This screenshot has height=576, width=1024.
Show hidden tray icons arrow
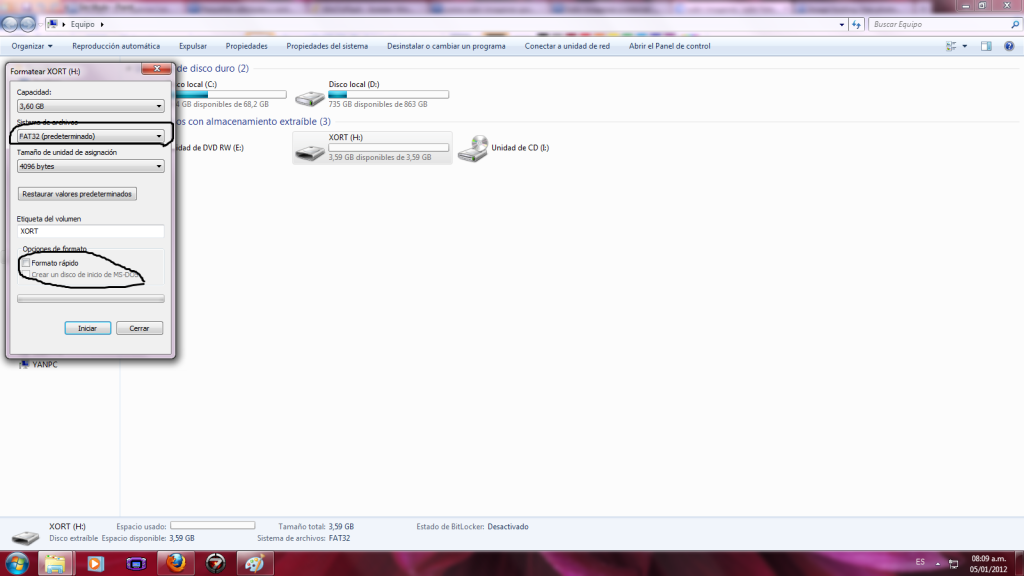(x=938, y=564)
